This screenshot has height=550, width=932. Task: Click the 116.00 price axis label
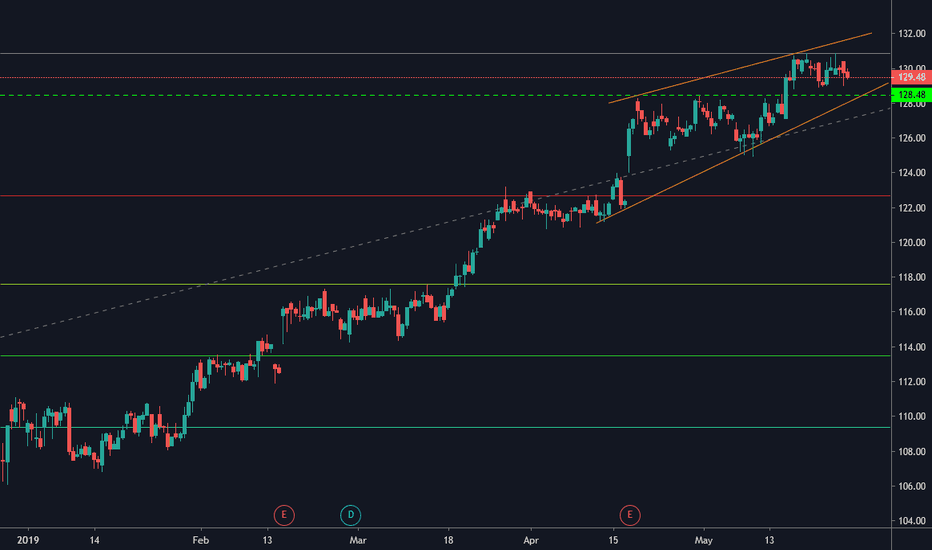pyautogui.click(x=912, y=312)
